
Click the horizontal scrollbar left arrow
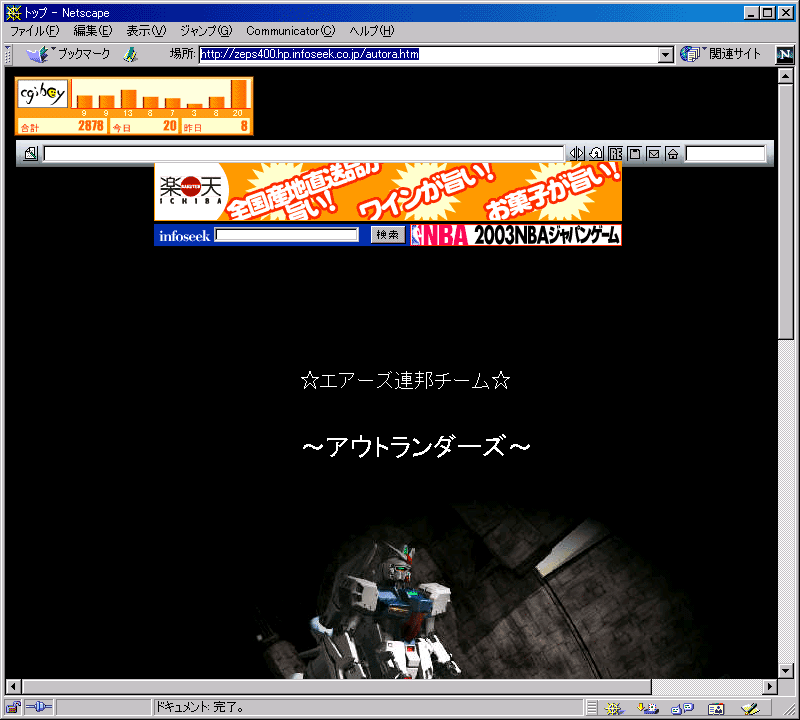[x=13, y=687]
